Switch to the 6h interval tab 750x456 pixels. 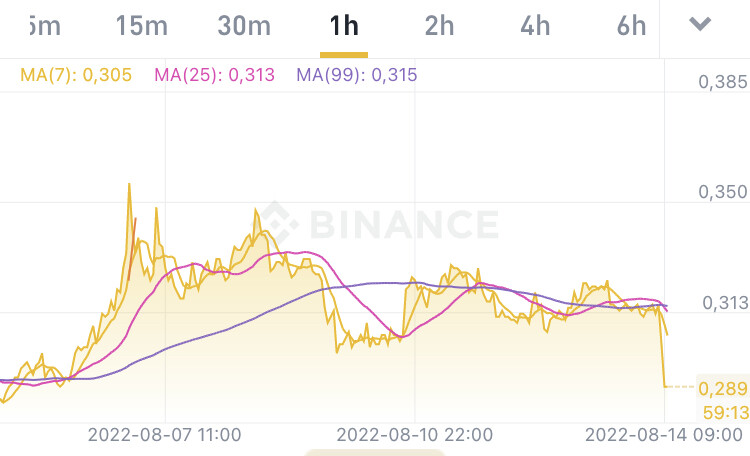(x=631, y=26)
